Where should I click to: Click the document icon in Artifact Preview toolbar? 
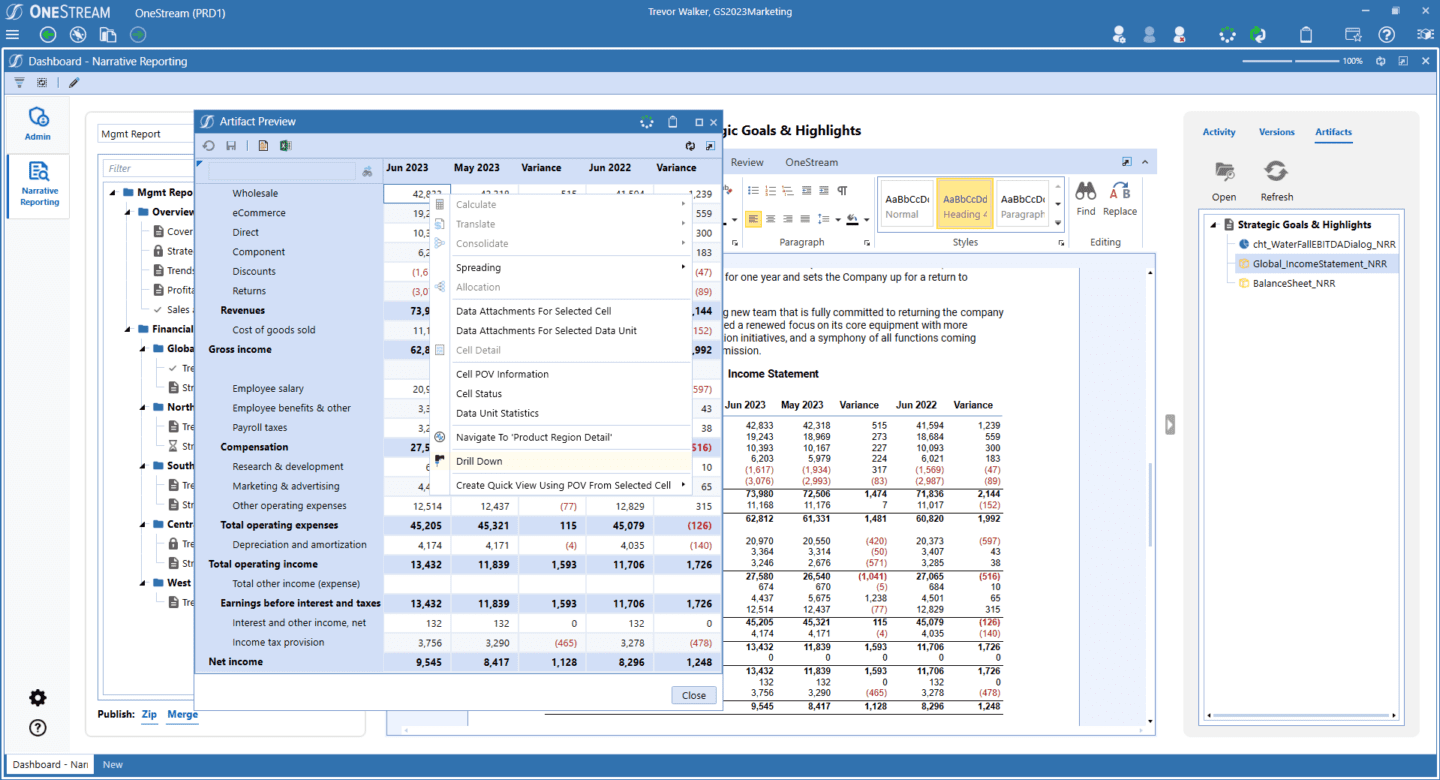coord(263,146)
